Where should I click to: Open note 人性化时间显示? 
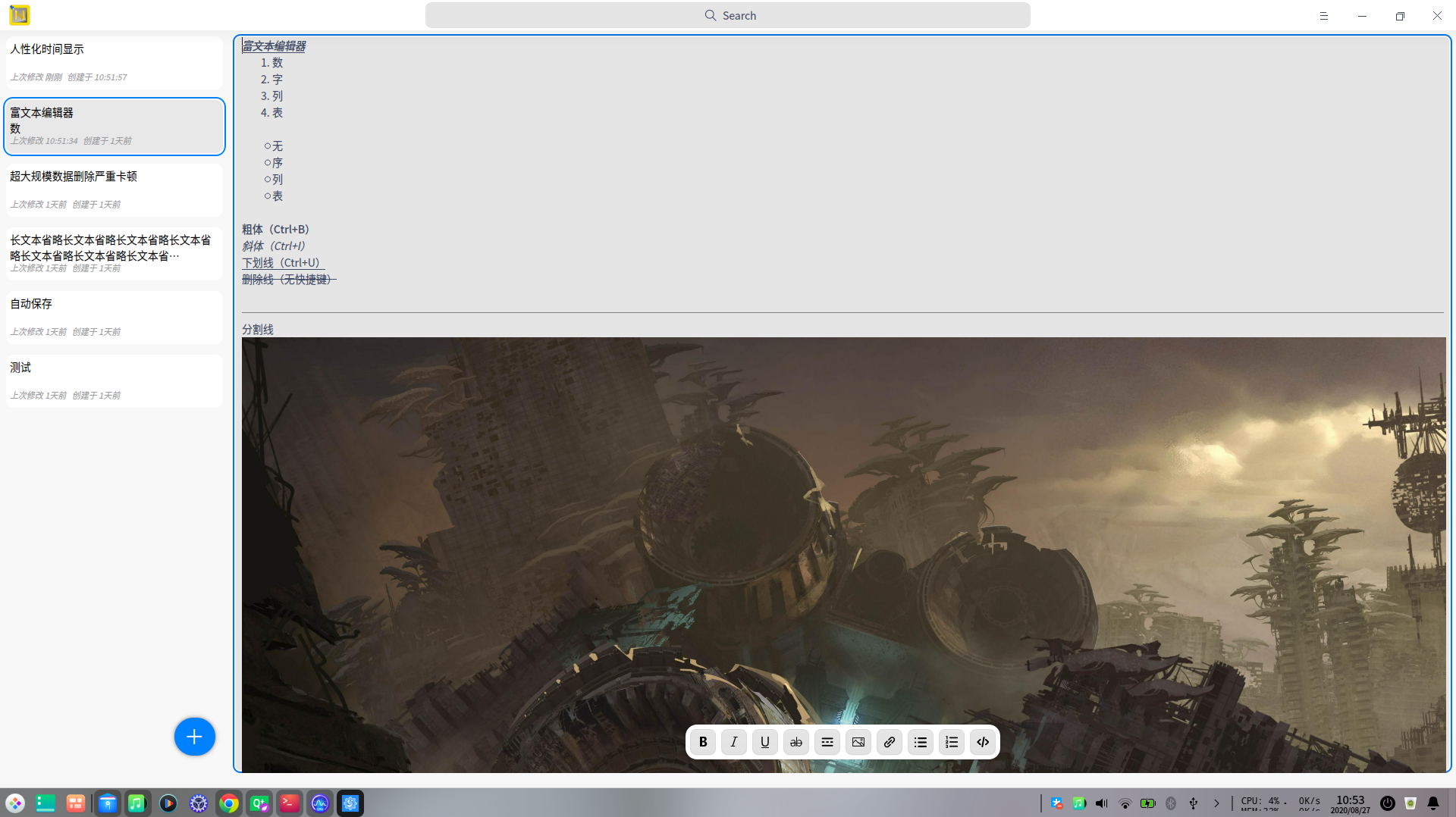115,63
